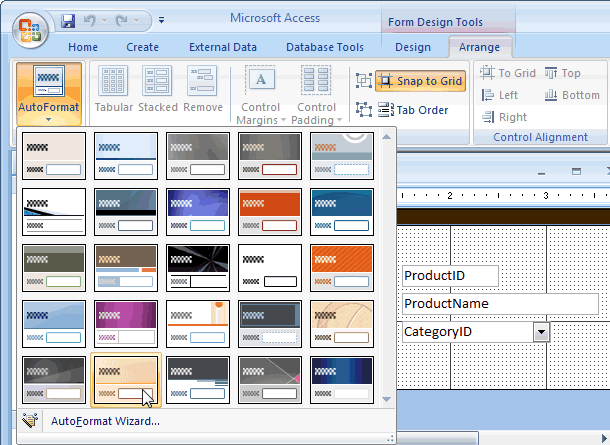Open the Database Tools tab
The image size is (610, 445).
pyautogui.click(x=325, y=47)
